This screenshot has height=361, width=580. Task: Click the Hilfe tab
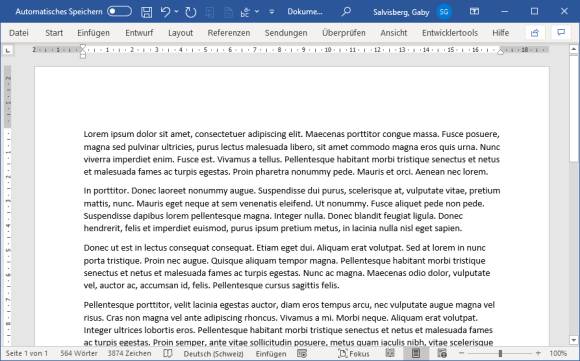point(500,33)
